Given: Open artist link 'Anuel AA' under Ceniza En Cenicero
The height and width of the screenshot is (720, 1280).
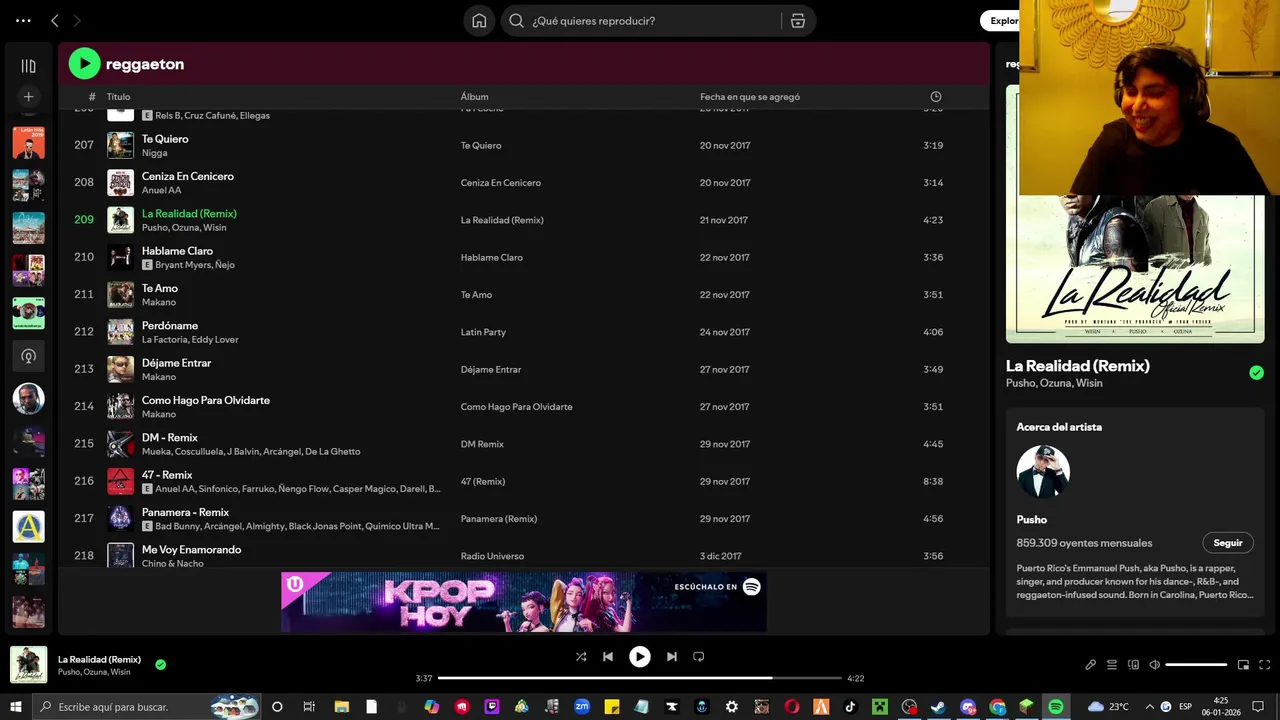Looking at the screenshot, I should (162, 190).
